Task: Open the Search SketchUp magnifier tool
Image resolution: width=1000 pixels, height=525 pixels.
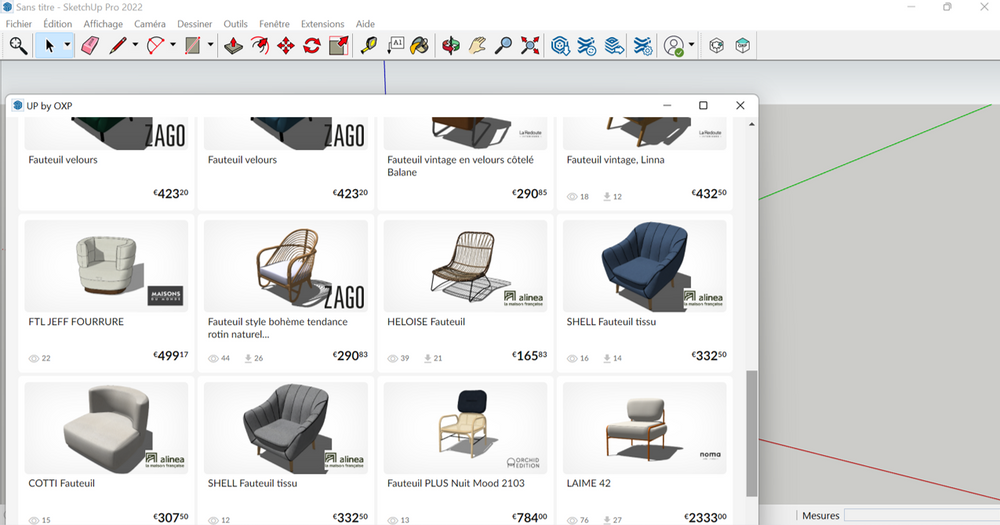Action: [x=18, y=46]
